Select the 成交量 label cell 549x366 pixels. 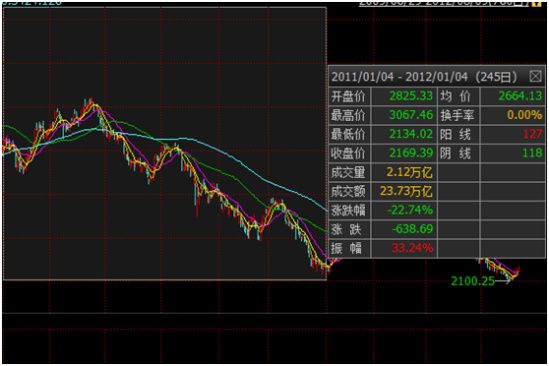click(348, 172)
